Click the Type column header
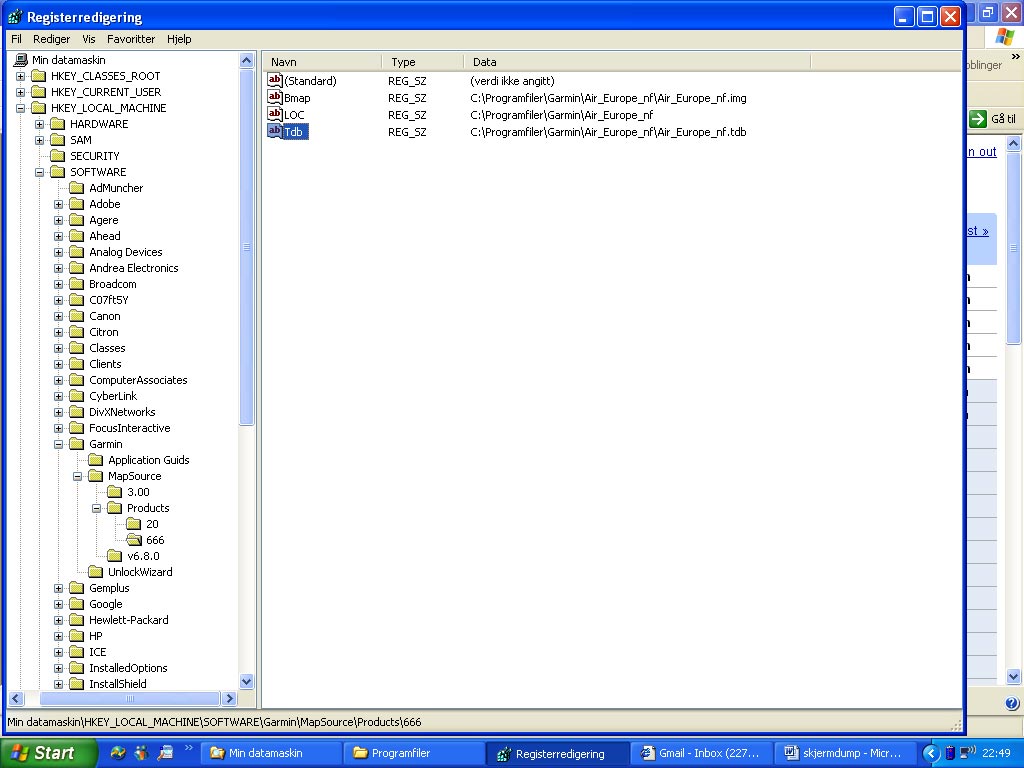This screenshot has width=1024, height=768. tap(423, 62)
